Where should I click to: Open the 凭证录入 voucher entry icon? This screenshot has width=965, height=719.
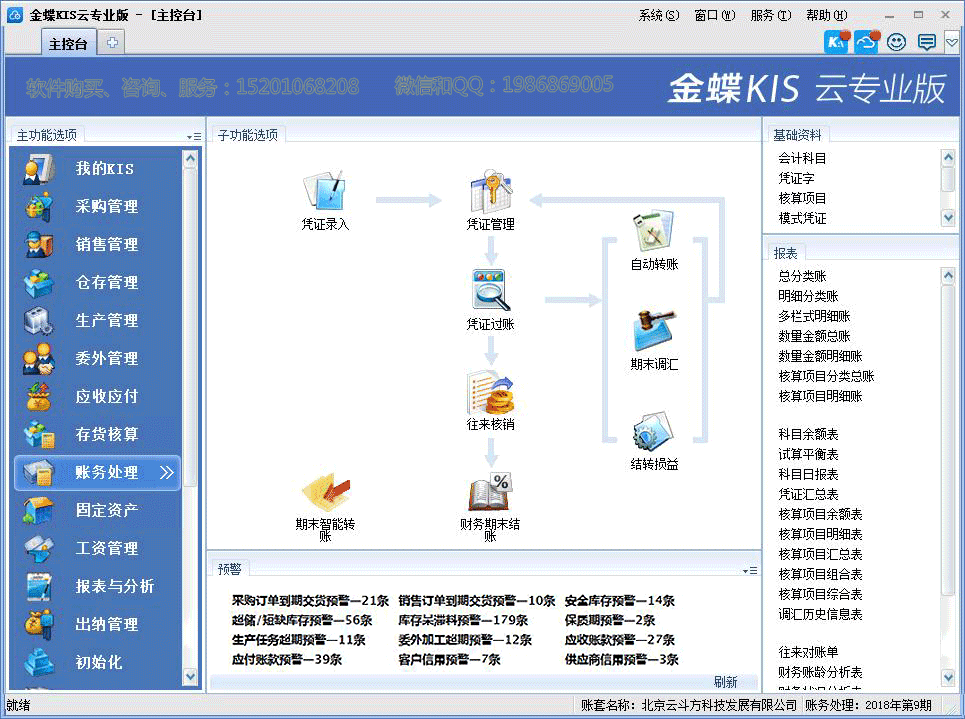pyautogui.click(x=325, y=191)
